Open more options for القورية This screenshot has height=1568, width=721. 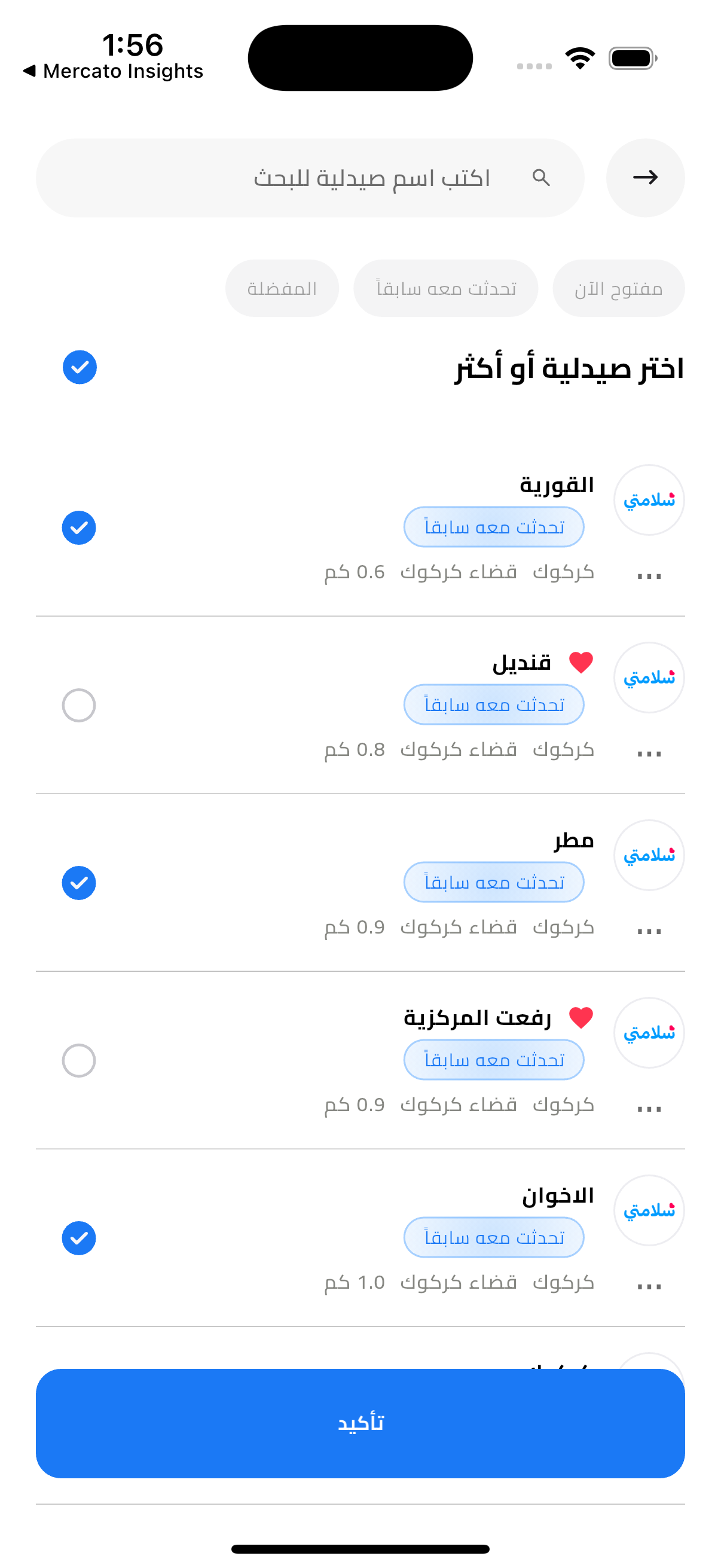click(x=649, y=576)
